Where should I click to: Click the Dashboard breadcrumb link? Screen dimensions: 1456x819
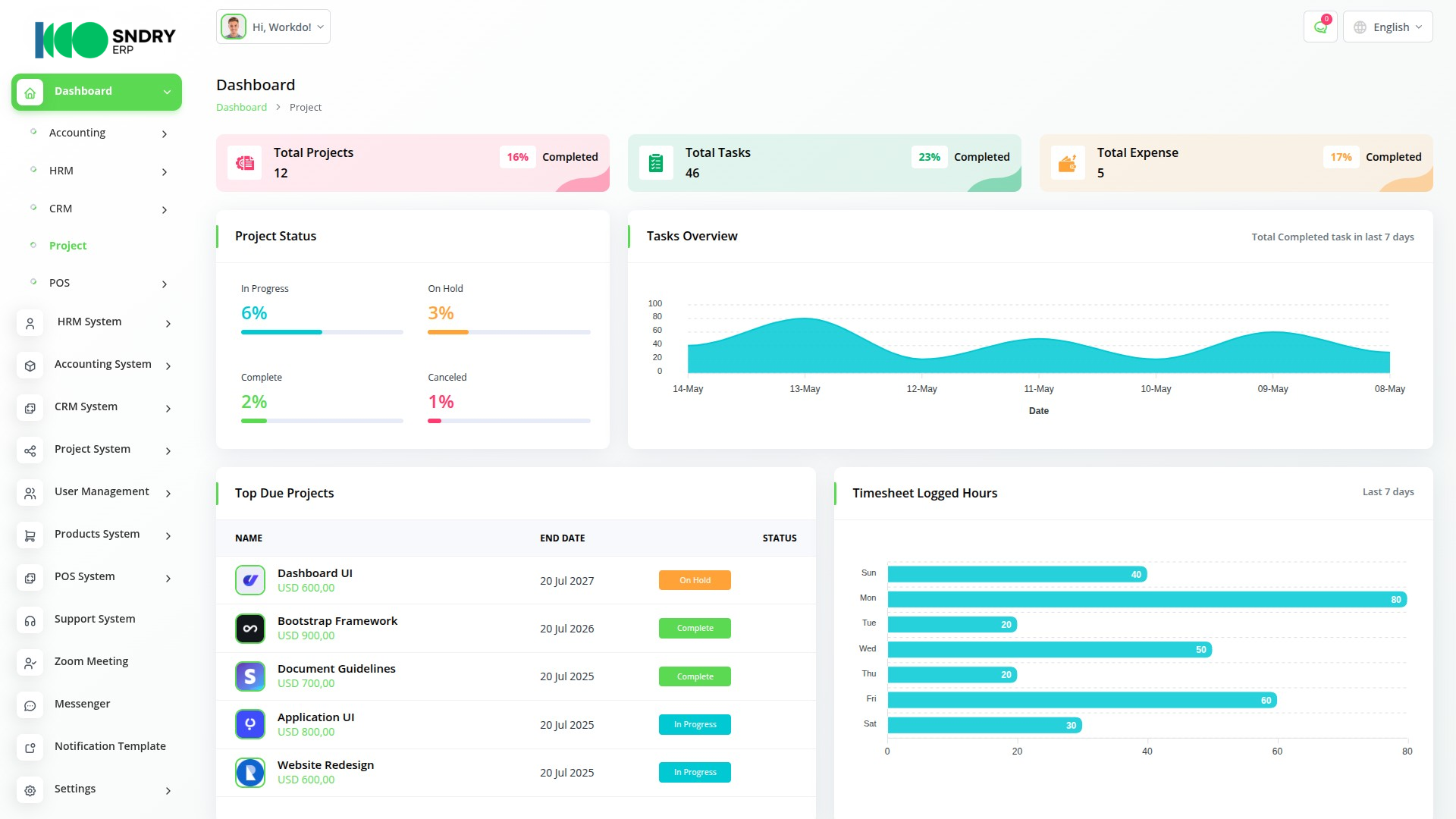point(241,107)
